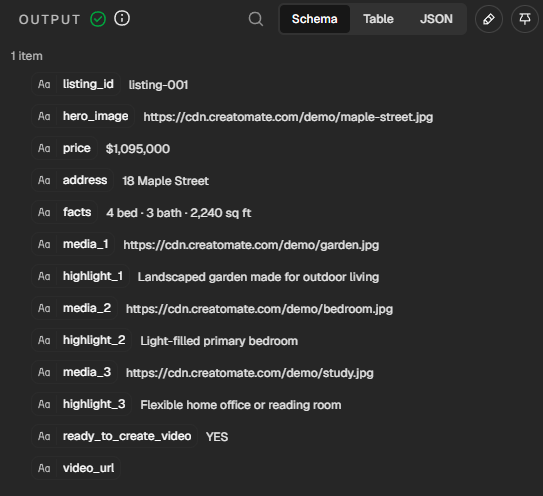This screenshot has height=496, width=543.
Task: Select the highlight_1 field pill
Action: click(x=80, y=276)
